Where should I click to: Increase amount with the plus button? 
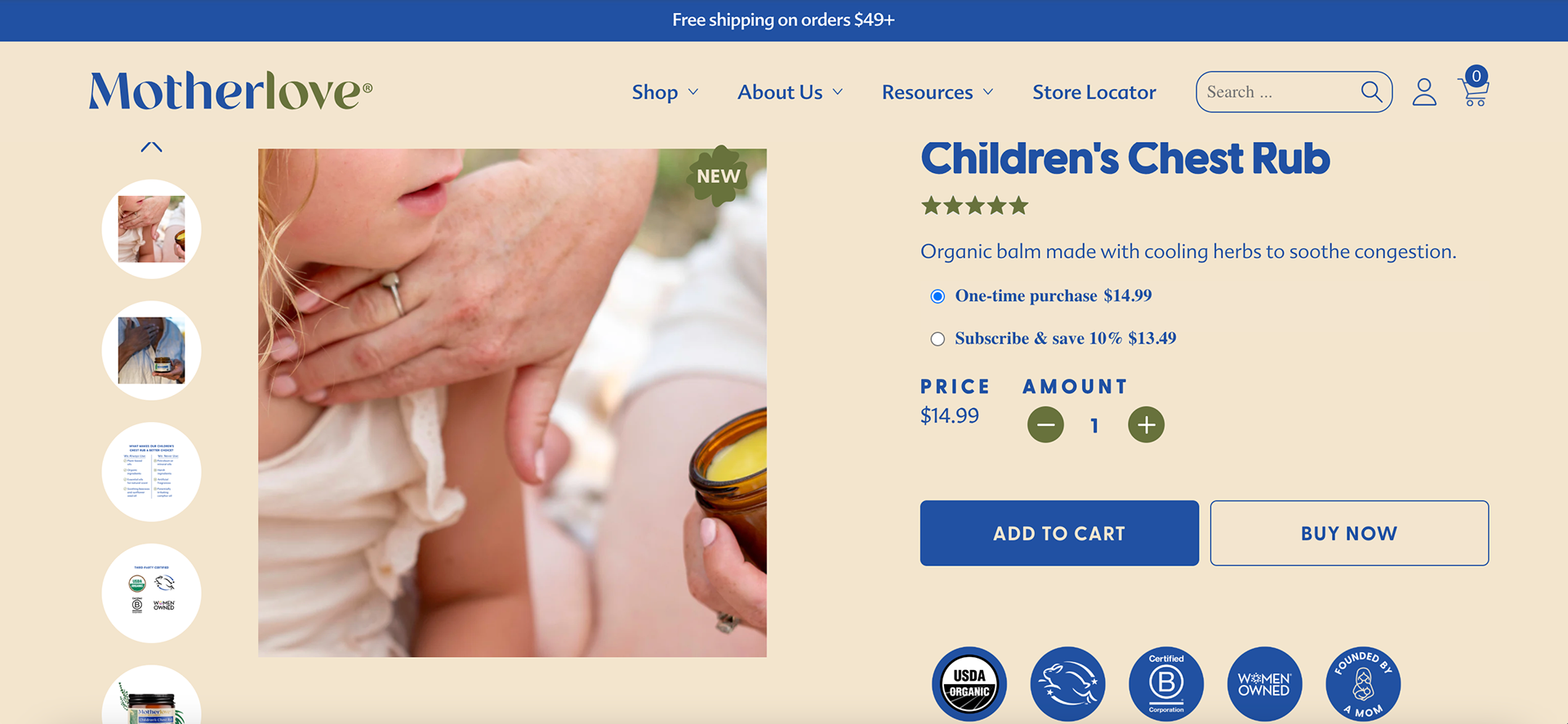pyautogui.click(x=1147, y=424)
